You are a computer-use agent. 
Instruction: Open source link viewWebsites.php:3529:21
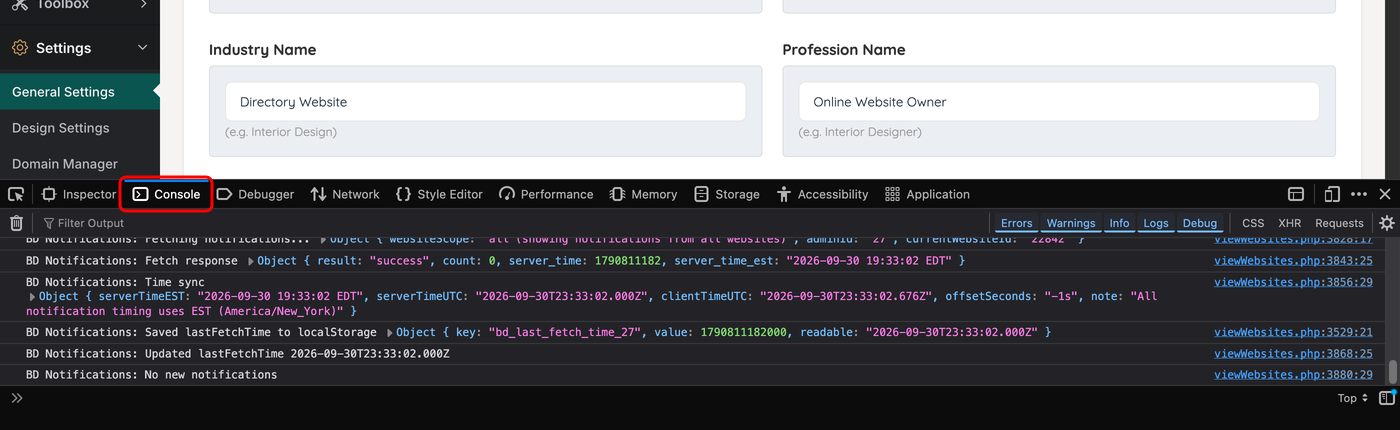click(x=1293, y=332)
